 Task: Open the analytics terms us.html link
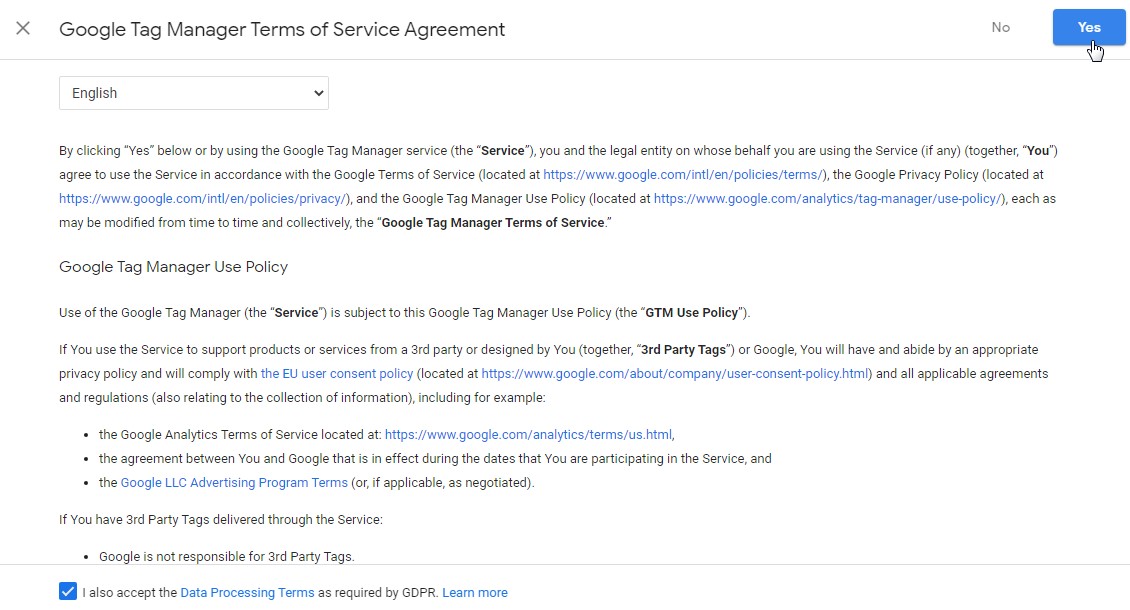(x=528, y=435)
